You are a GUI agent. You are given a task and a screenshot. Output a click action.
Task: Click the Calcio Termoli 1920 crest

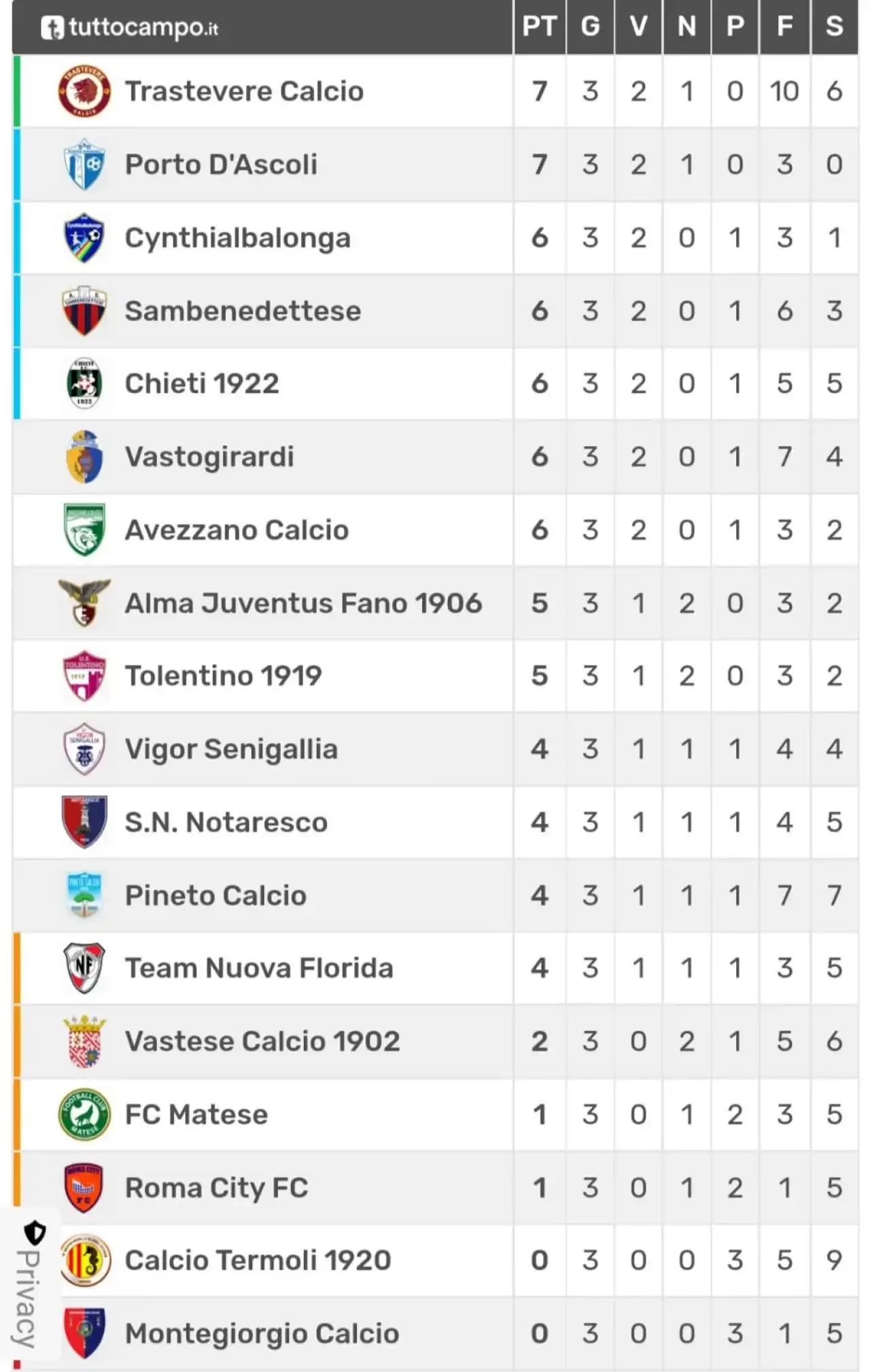[x=84, y=1260]
